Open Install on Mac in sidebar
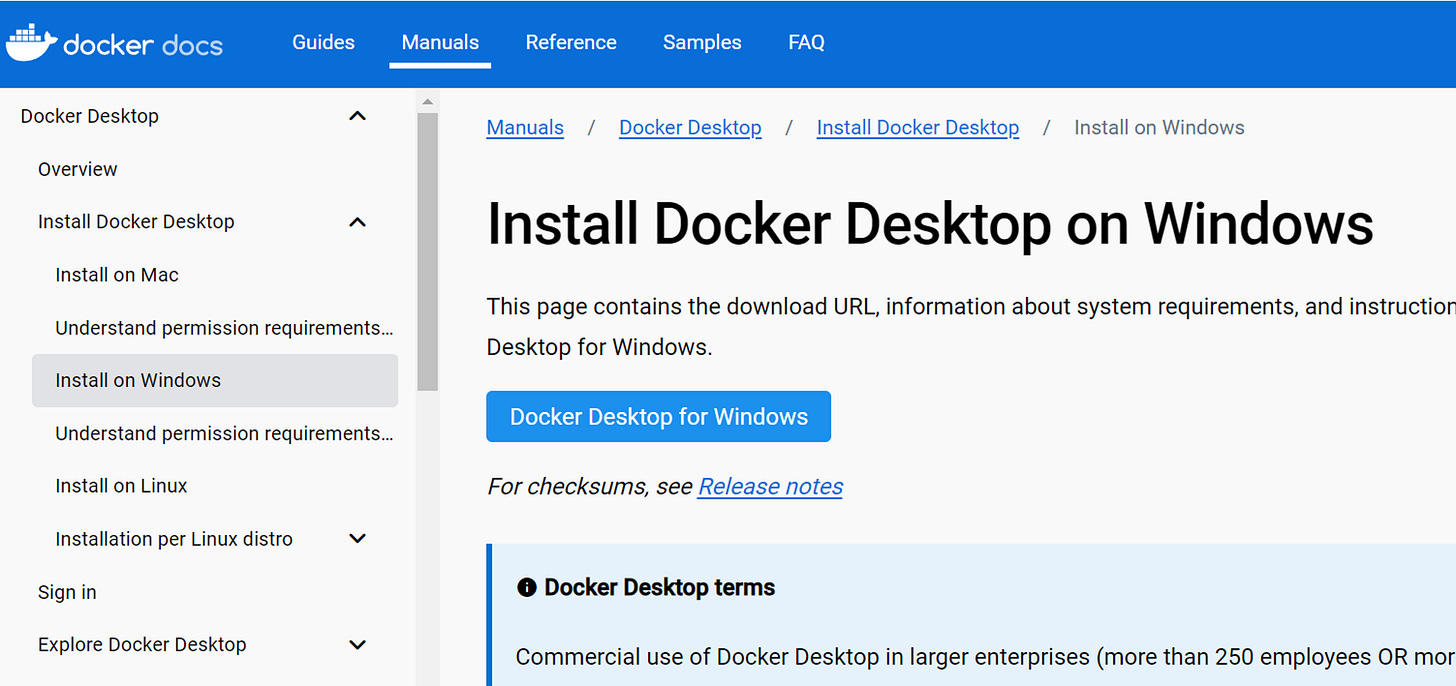 tap(117, 275)
